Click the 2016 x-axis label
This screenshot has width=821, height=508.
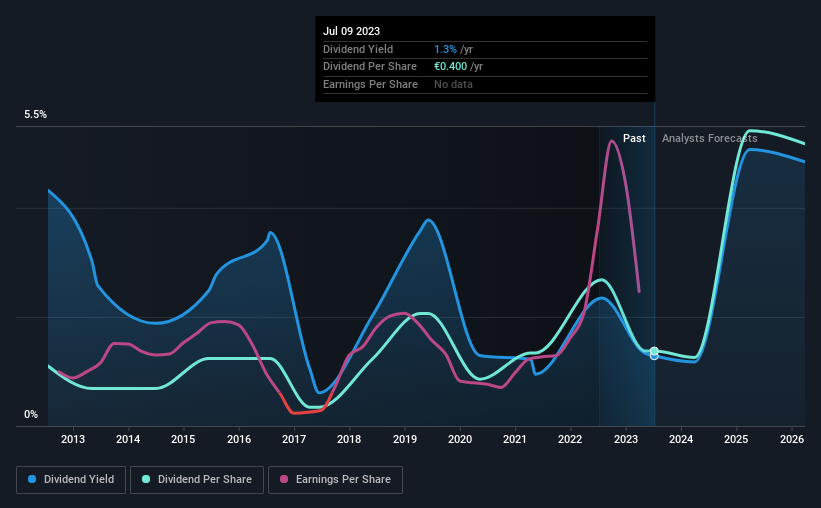point(239,439)
